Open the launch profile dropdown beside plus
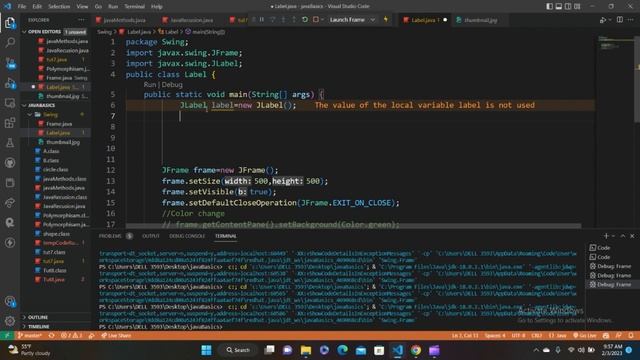 [613, 236]
